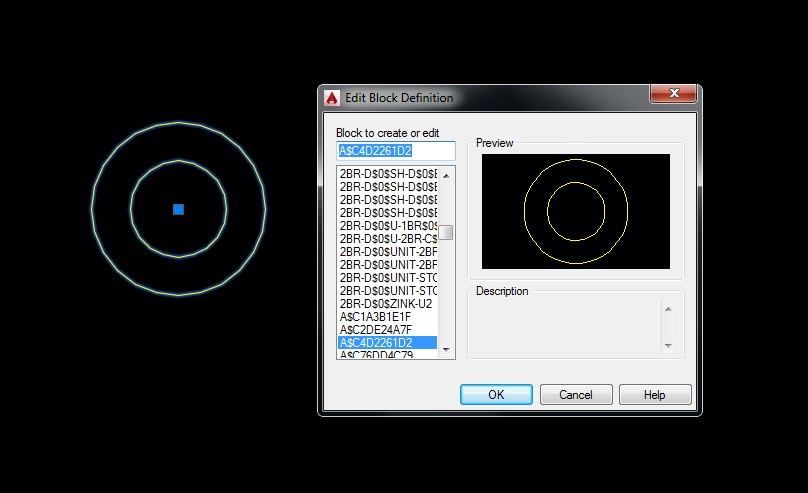
Task: Click highlighted A$C4D2261D2 row in list
Action: coord(388,343)
